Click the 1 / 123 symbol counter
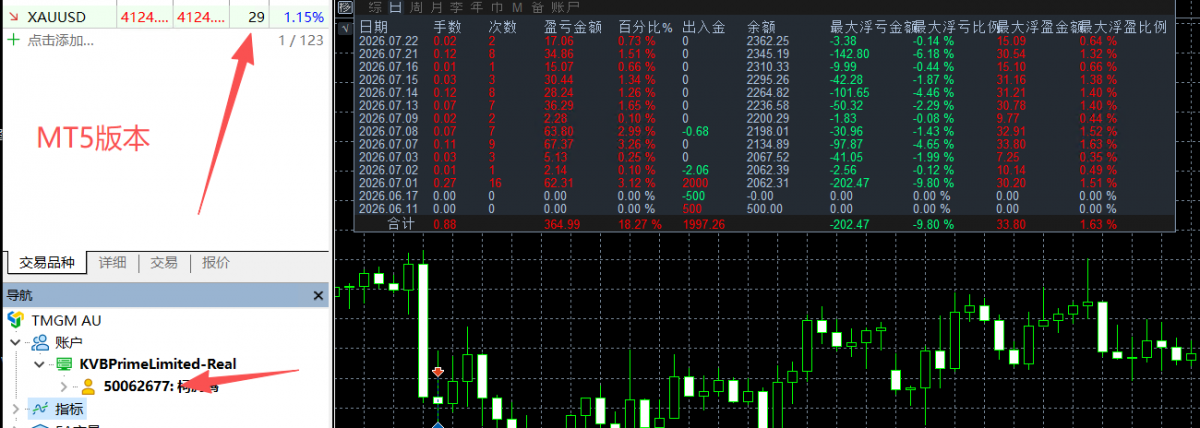Image resolution: width=1200 pixels, height=428 pixels. click(300, 40)
